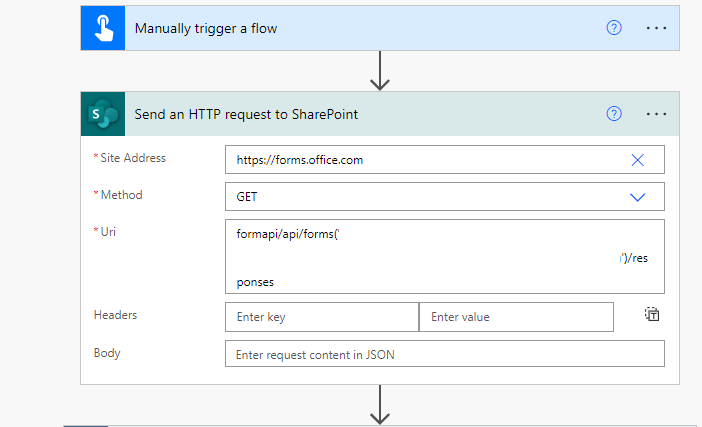Click arrow connector between trigger and action
702x427 pixels.
tap(379, 70)
